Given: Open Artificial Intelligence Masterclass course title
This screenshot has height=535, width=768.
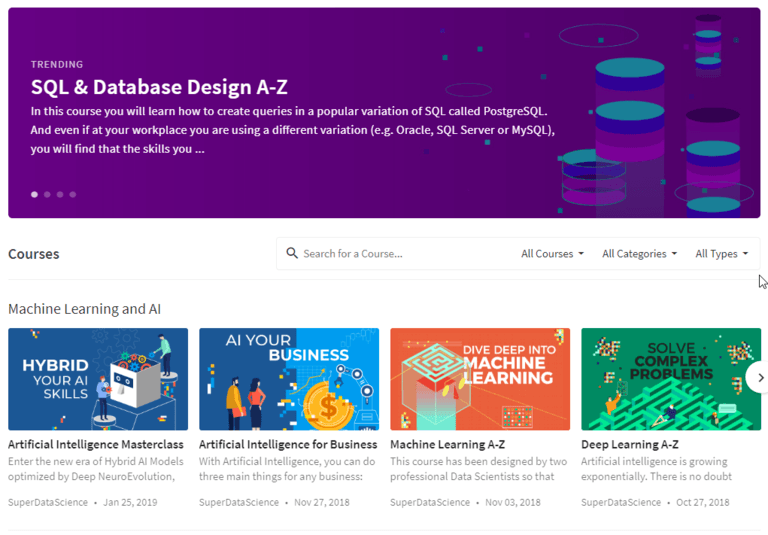Looking at the screenshot, I should 96,444.
